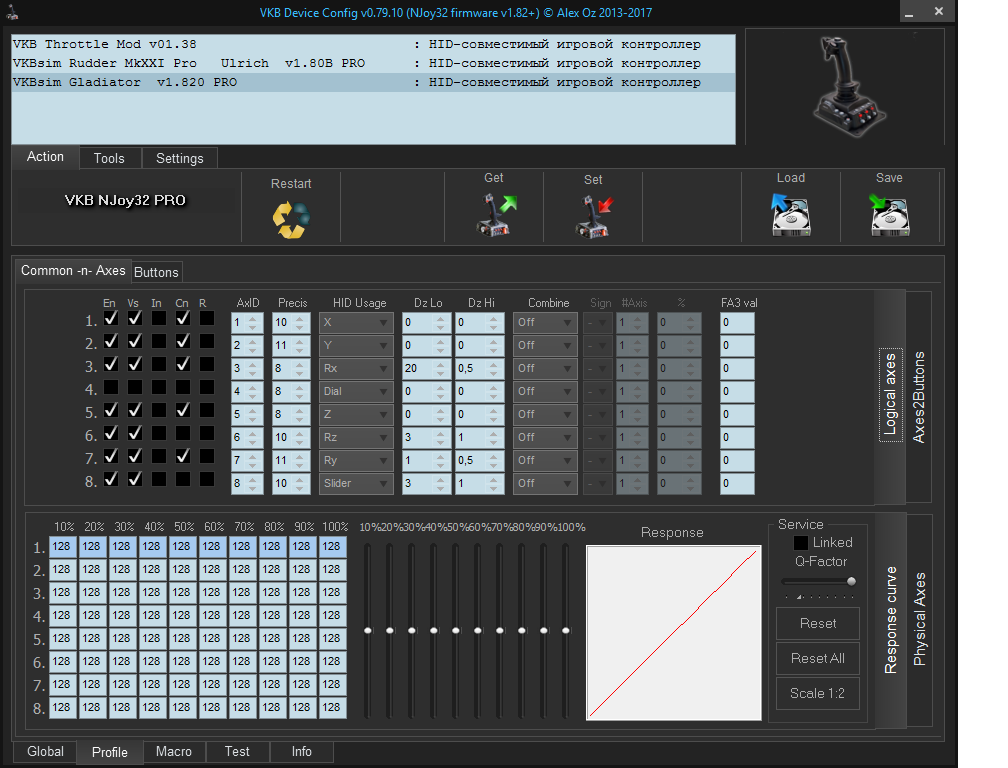Viewport: 1008px width, 768px height.
Task: Open the Info bottom tab
Action: 302,751
